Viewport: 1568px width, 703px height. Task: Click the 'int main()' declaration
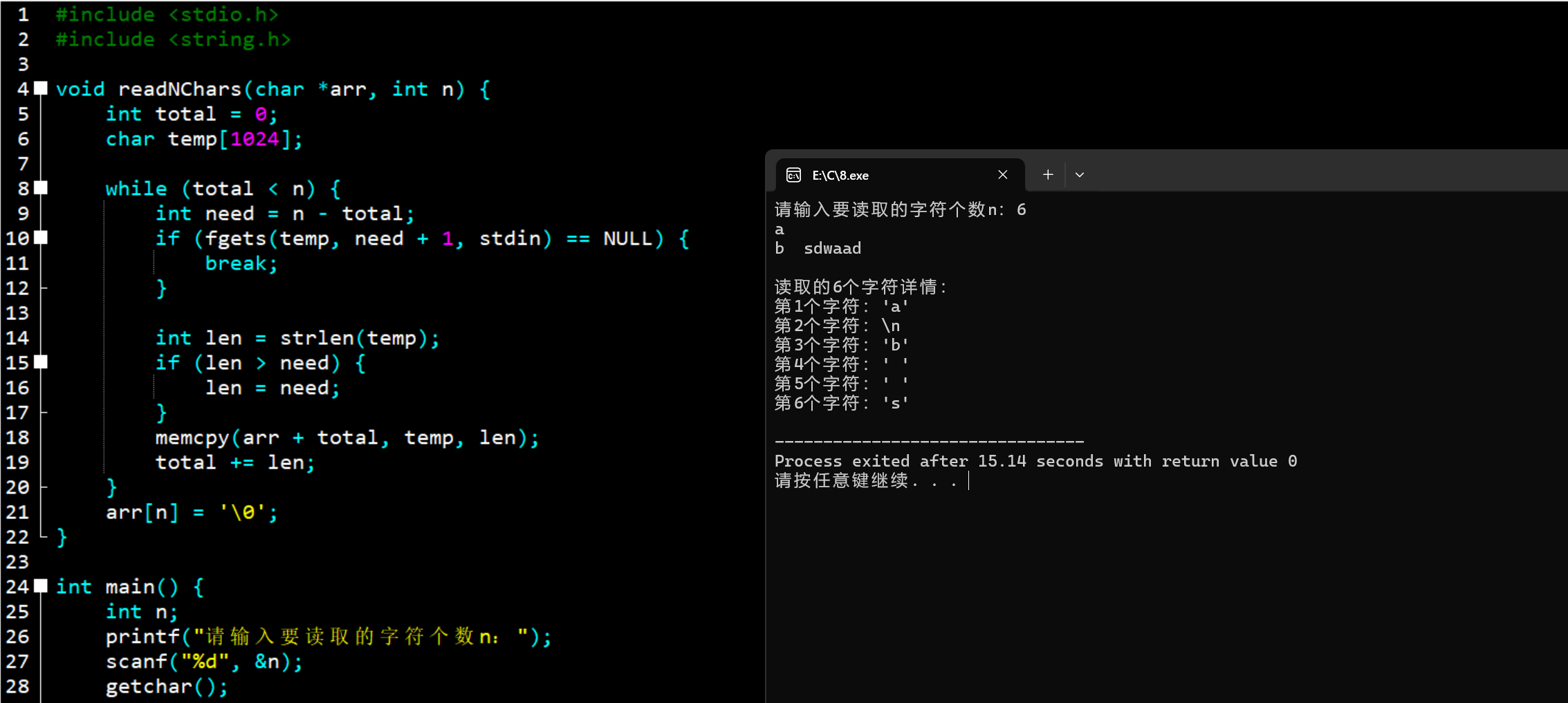point(129,587)
